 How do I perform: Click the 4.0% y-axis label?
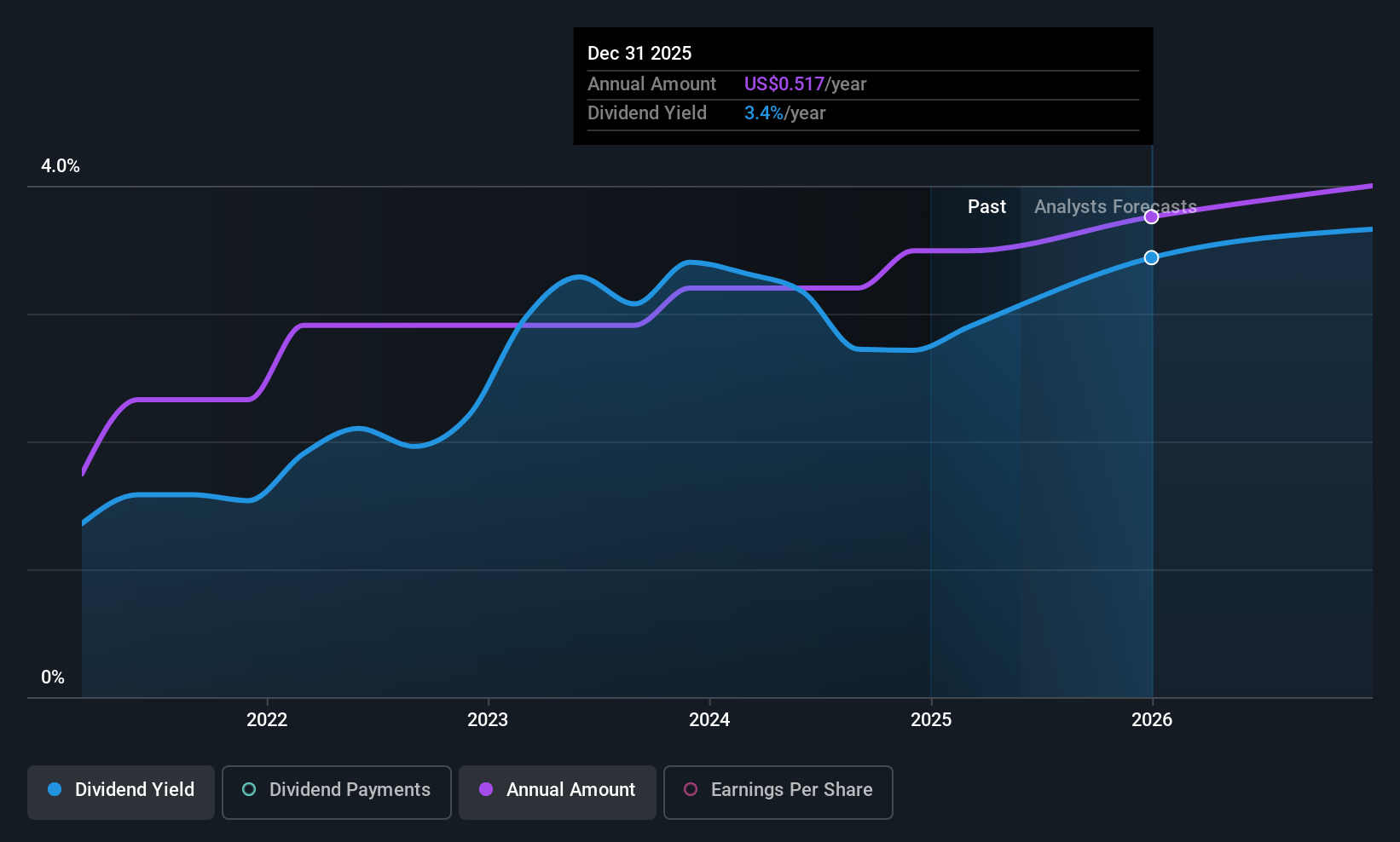[x=61, y=166]
